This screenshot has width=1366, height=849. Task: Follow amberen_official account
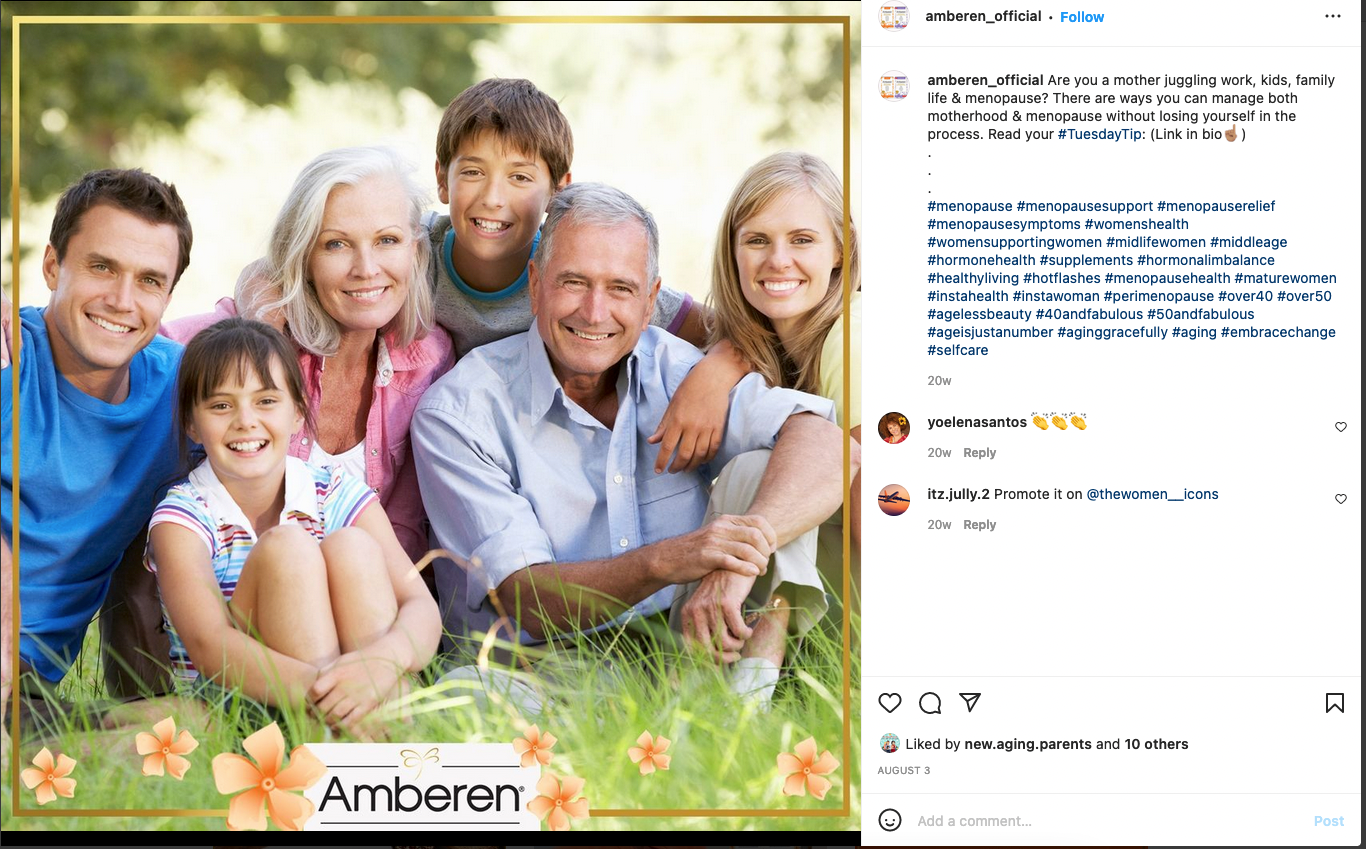coord(1082,17)
